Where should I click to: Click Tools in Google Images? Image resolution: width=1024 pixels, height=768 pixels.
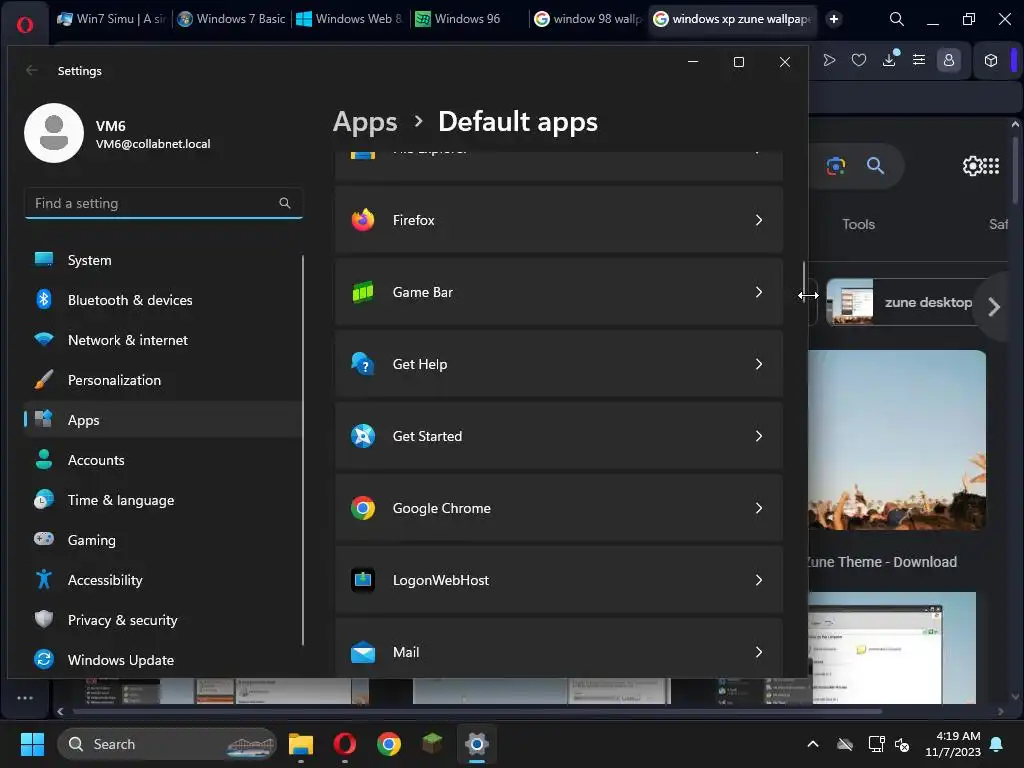tap(858, 224)
